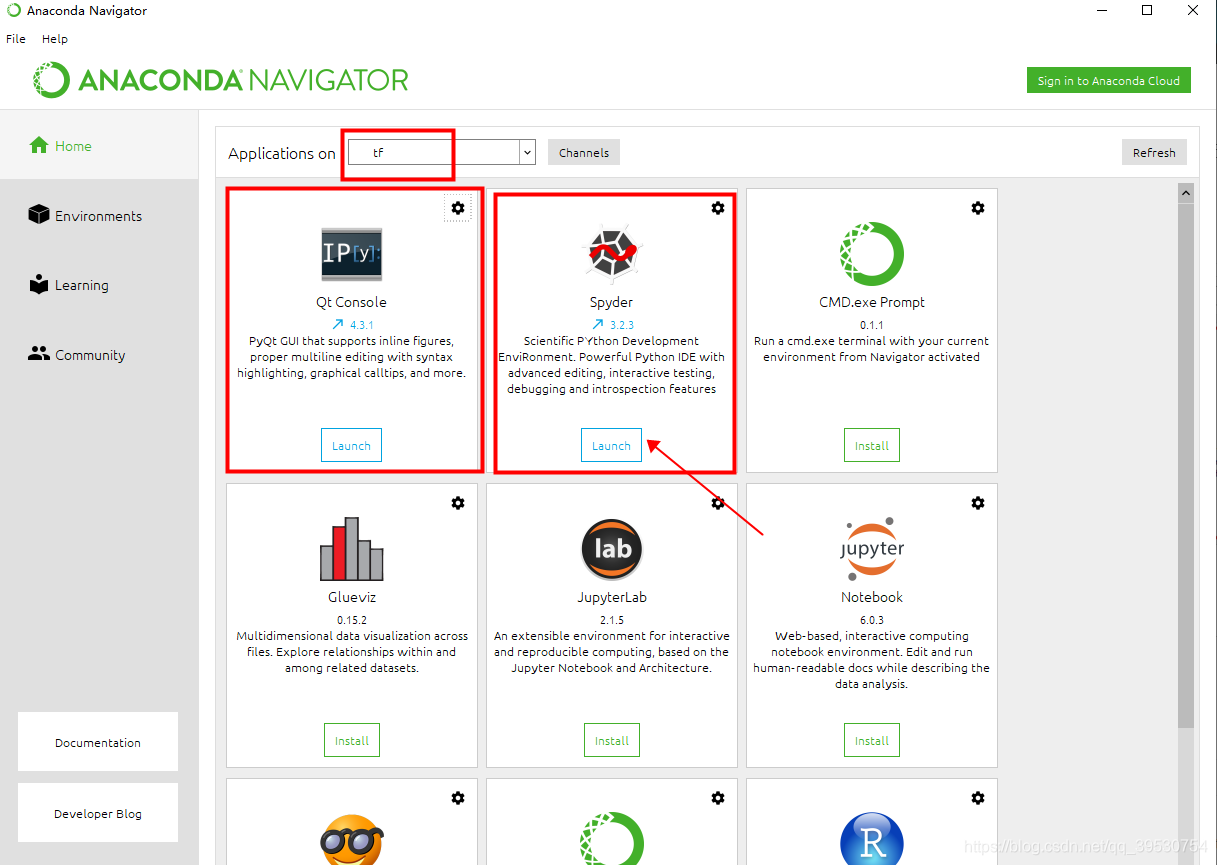Click the JupyterLab version 2.1.5 text

click(612, 620)
